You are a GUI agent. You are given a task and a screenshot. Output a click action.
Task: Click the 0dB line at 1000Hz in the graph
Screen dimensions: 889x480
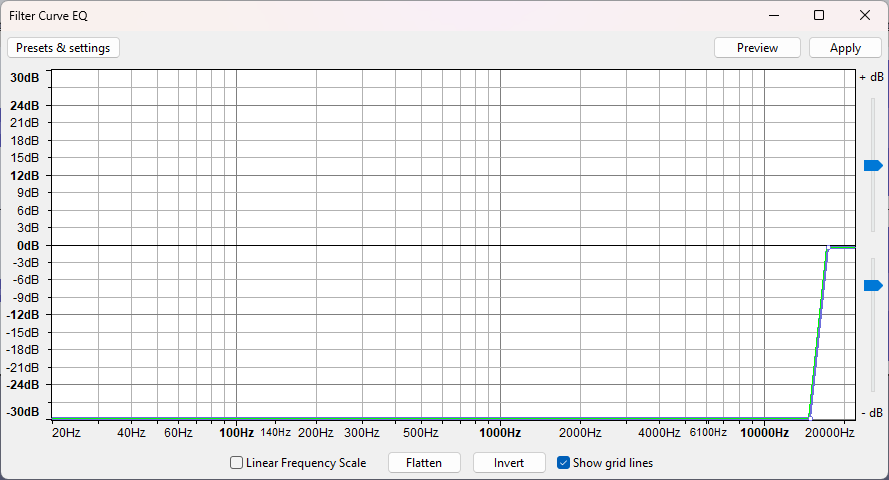[499, 245]
